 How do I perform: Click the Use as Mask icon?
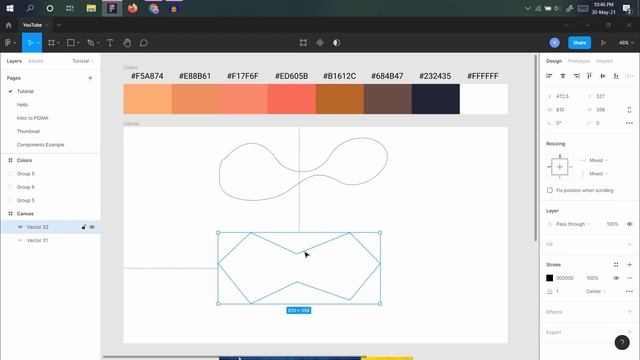point(336,43)
